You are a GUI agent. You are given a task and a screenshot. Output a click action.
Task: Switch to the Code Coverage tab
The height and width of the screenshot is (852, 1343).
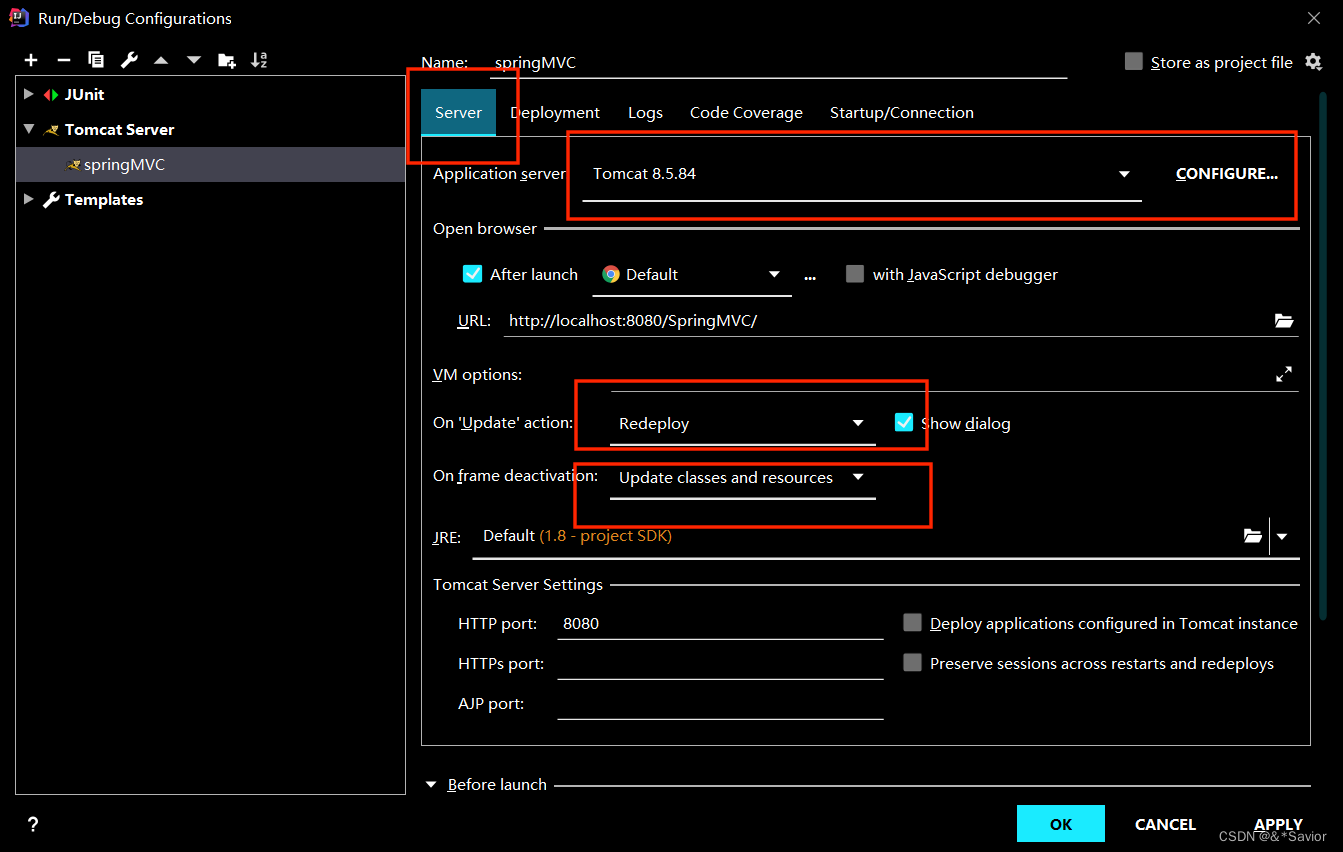[x=746, y=112]
